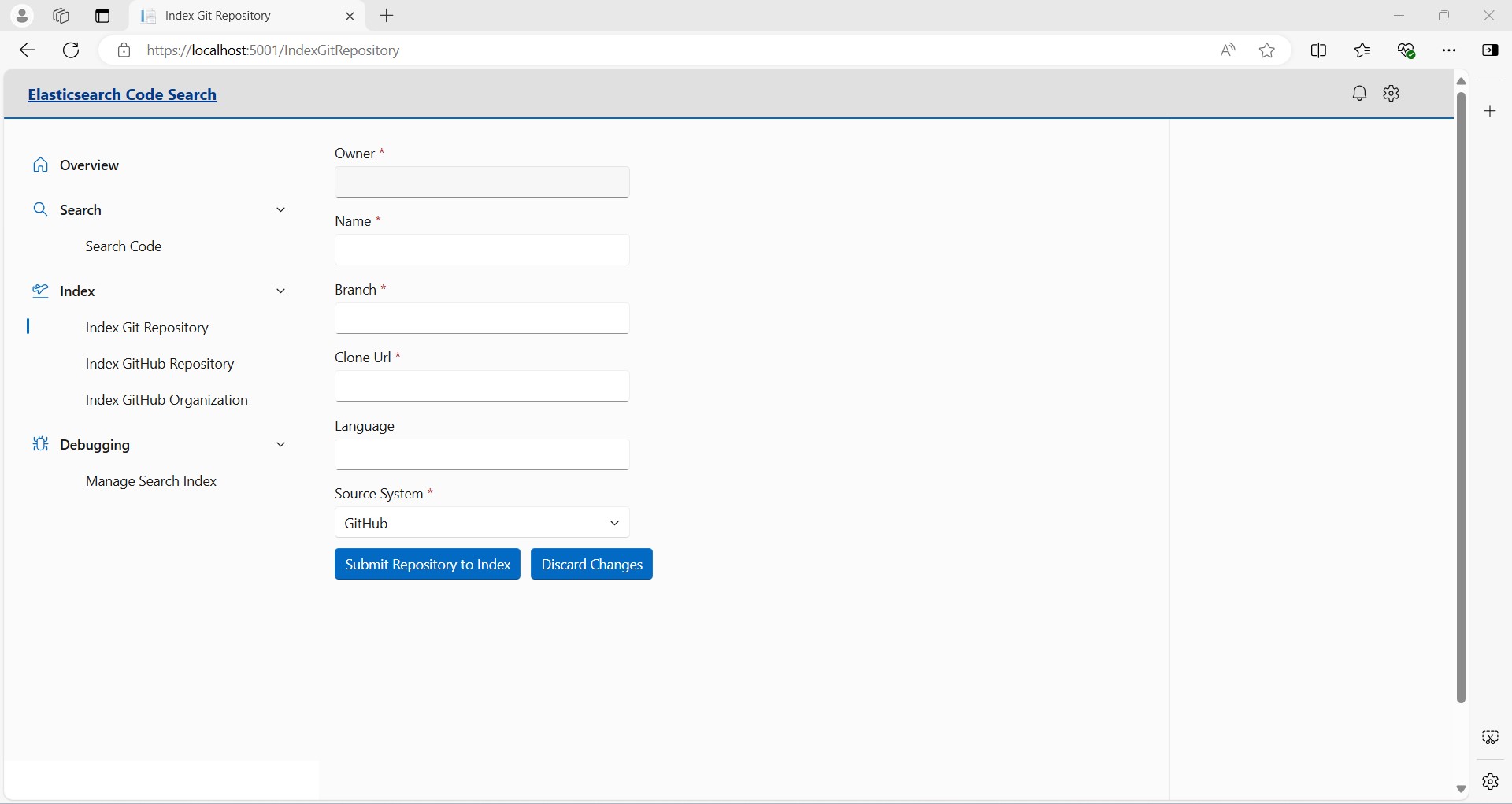Viewport: 1512px width, 804px height.
Task: Open Browser essentials icon
Action: 1406,50
